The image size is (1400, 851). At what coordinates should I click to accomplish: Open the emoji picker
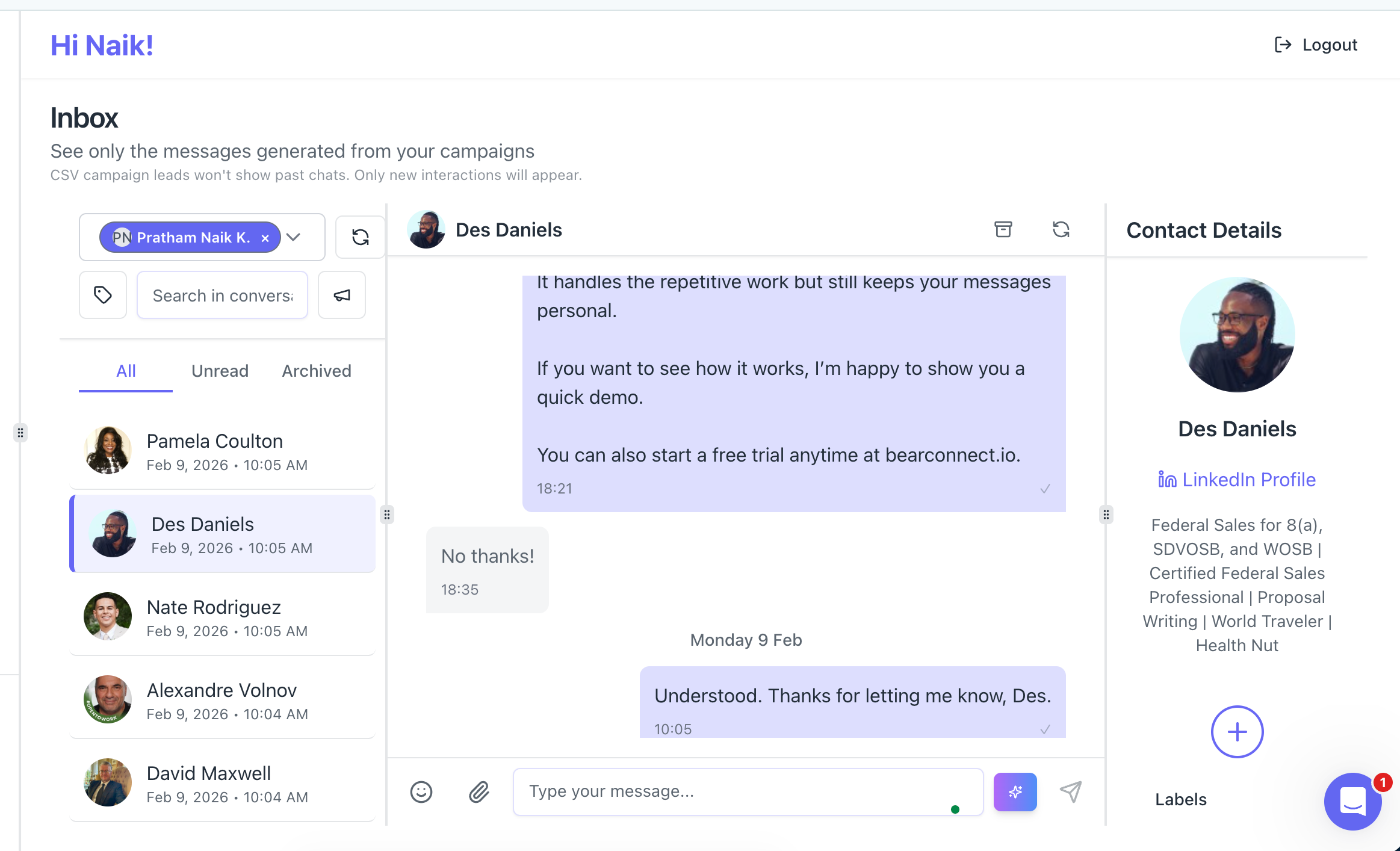[421, 791]
